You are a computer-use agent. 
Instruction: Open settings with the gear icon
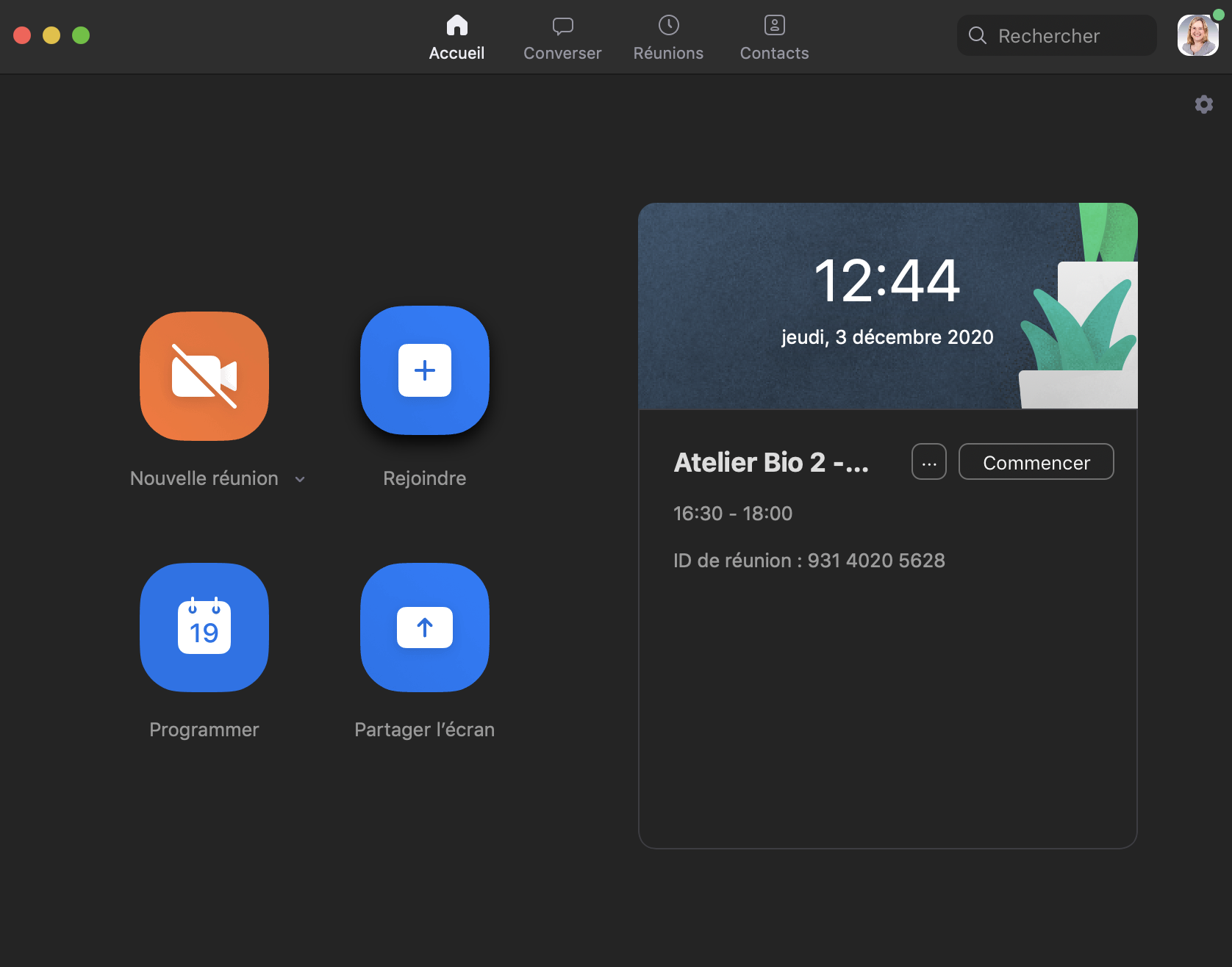pyautogui.click(x=1203, y=104)
